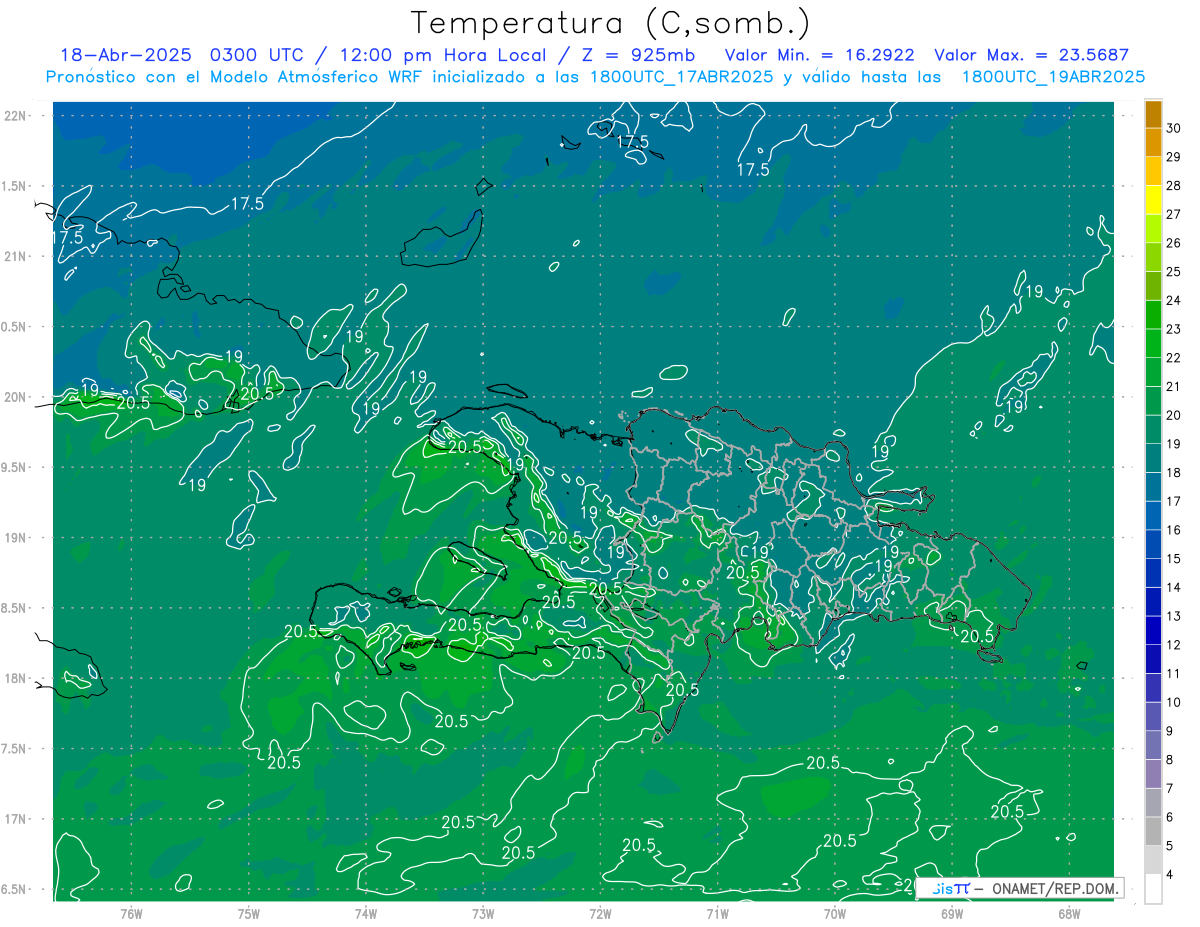Click legend swatch between 20 and 21
1200x927 pixels.
point(1153,401)
